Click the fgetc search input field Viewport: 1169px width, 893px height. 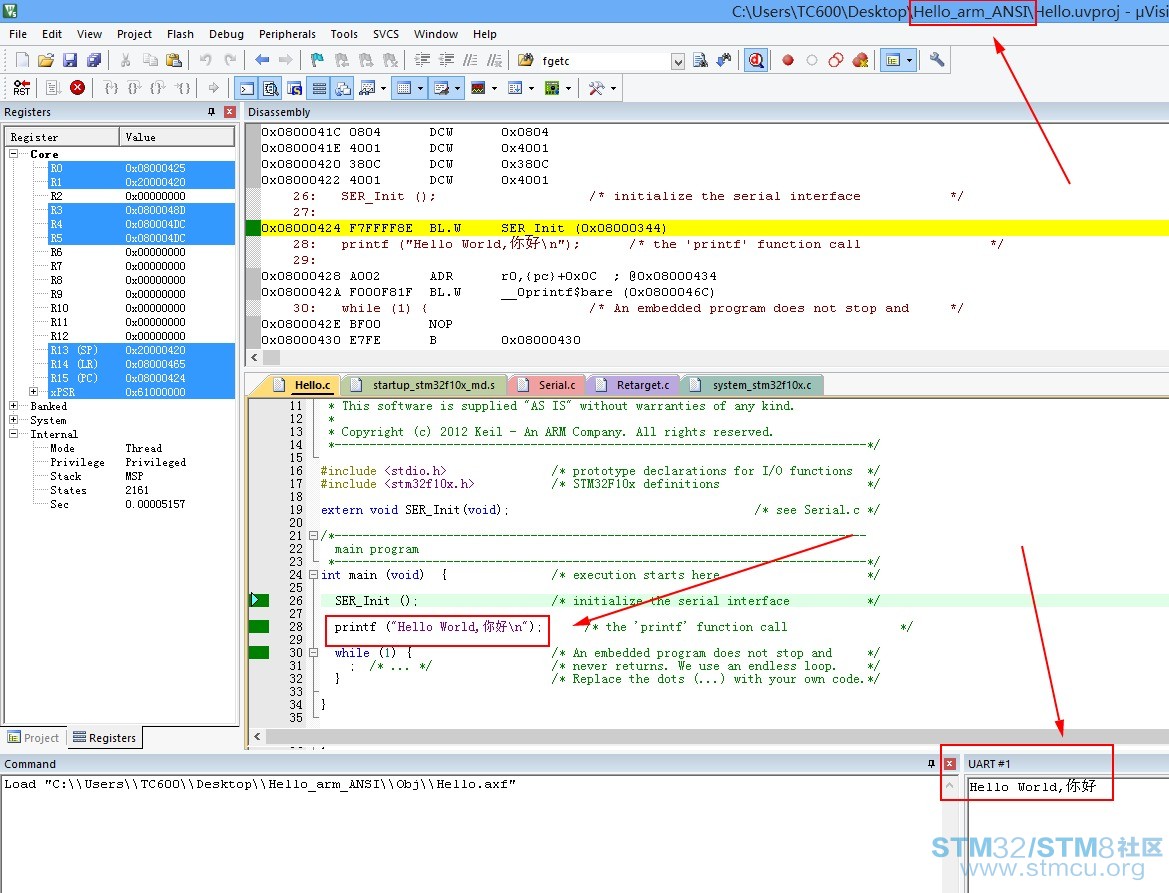click(x=604, y=61)
